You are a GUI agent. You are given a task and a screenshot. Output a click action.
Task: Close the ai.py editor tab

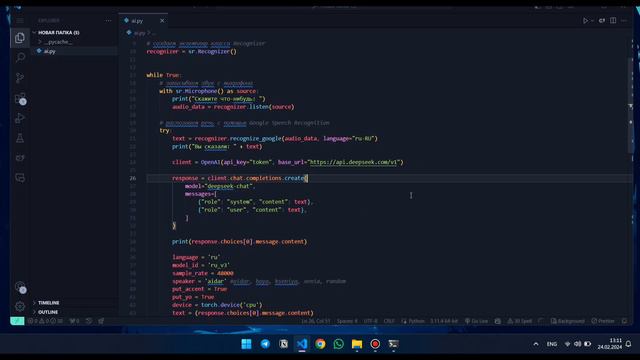162,20
